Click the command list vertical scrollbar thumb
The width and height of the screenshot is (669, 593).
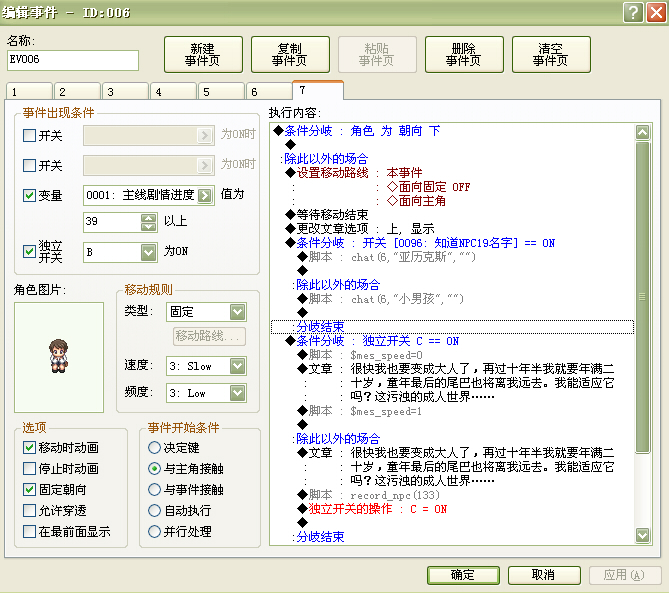643,297
